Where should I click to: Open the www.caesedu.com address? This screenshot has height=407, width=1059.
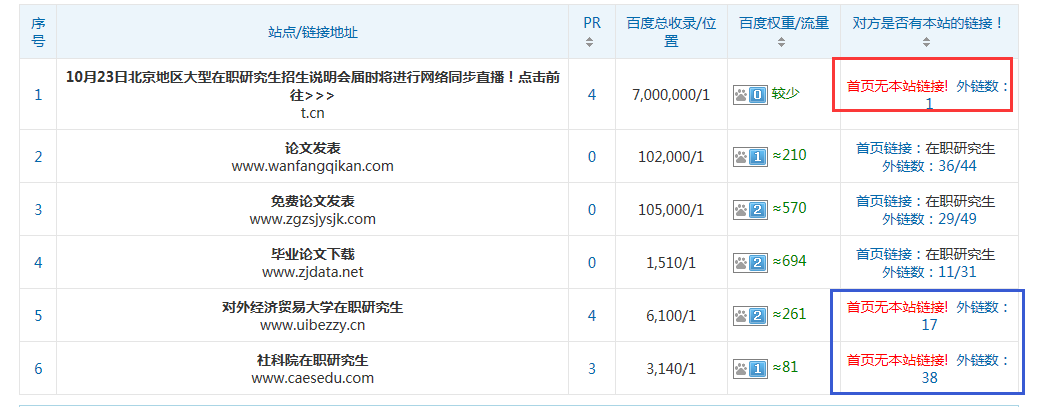click(312, 378)
